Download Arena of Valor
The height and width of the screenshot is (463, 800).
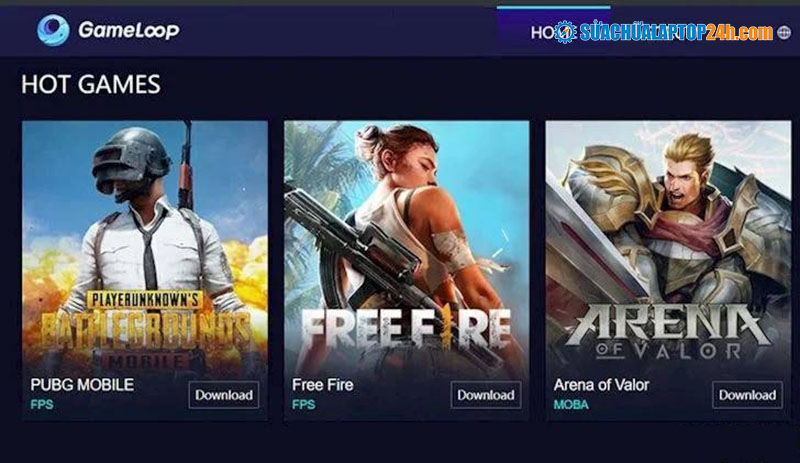pyautogui.click(x=747, y=395)
